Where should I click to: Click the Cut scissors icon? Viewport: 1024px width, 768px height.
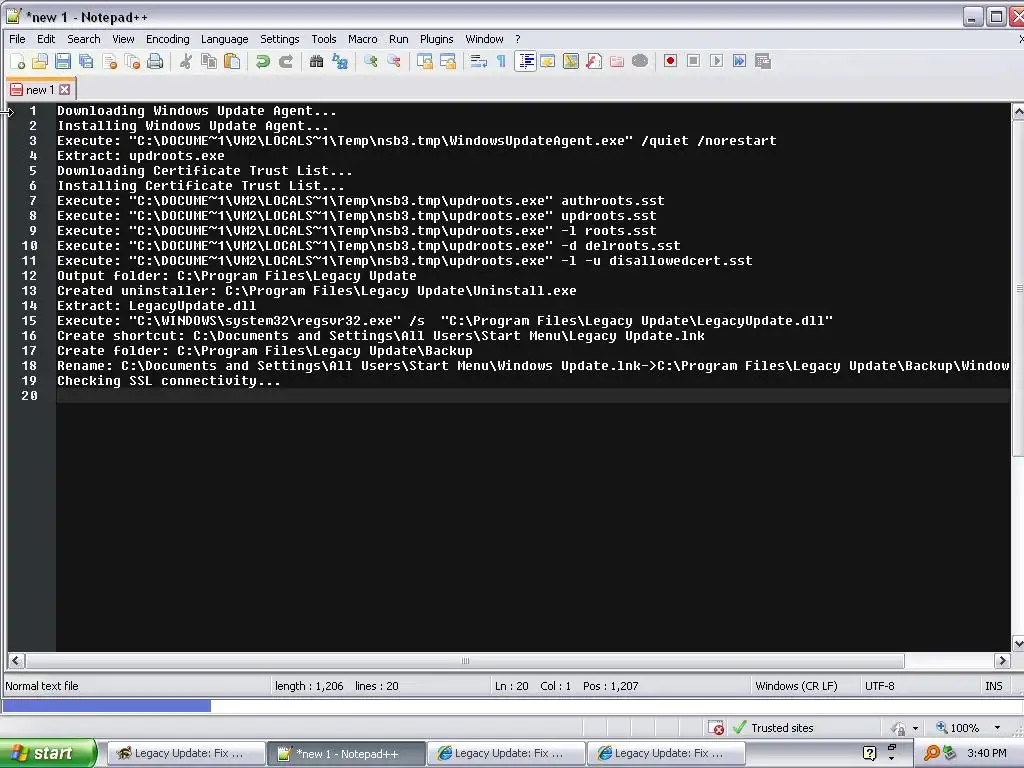pyautogui.click(x=186, y=61)
